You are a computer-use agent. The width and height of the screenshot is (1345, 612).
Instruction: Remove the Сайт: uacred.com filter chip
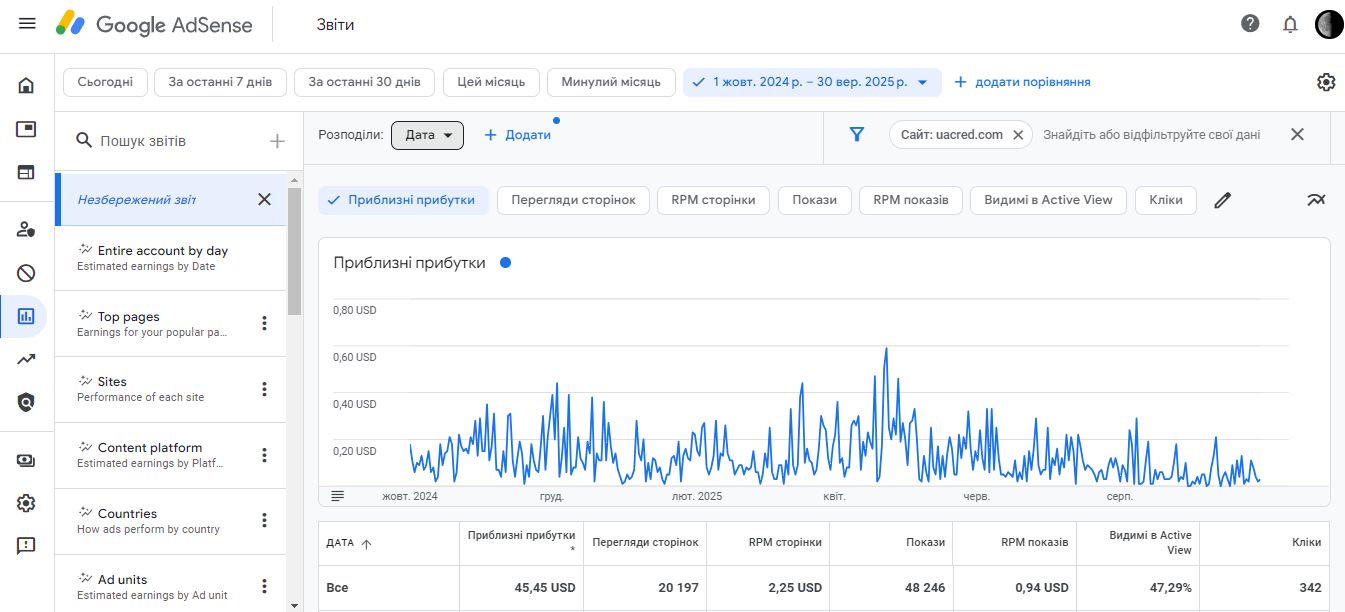pos(1018,135)
